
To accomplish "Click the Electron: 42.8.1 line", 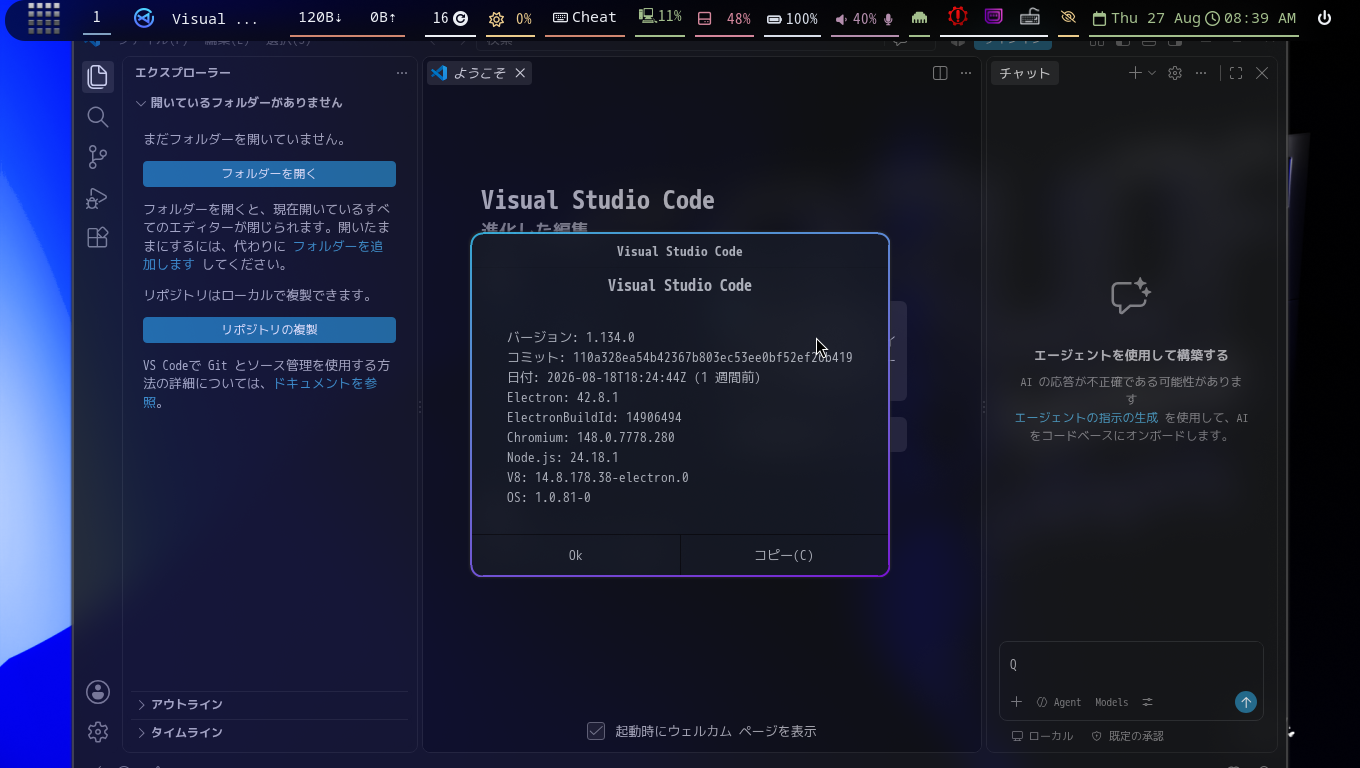I will (x=563, y=397).
